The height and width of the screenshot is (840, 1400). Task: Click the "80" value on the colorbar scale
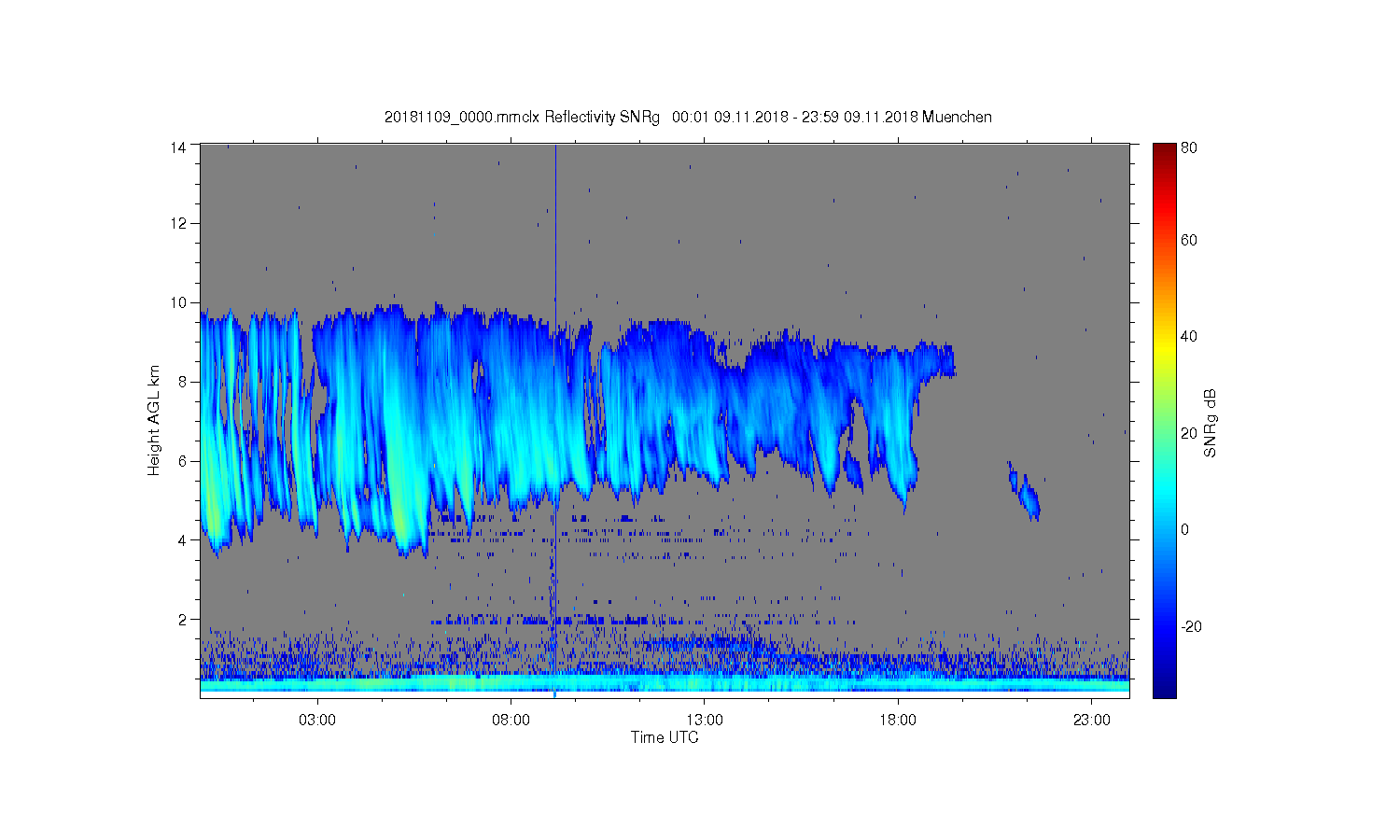coord(1189,147)
